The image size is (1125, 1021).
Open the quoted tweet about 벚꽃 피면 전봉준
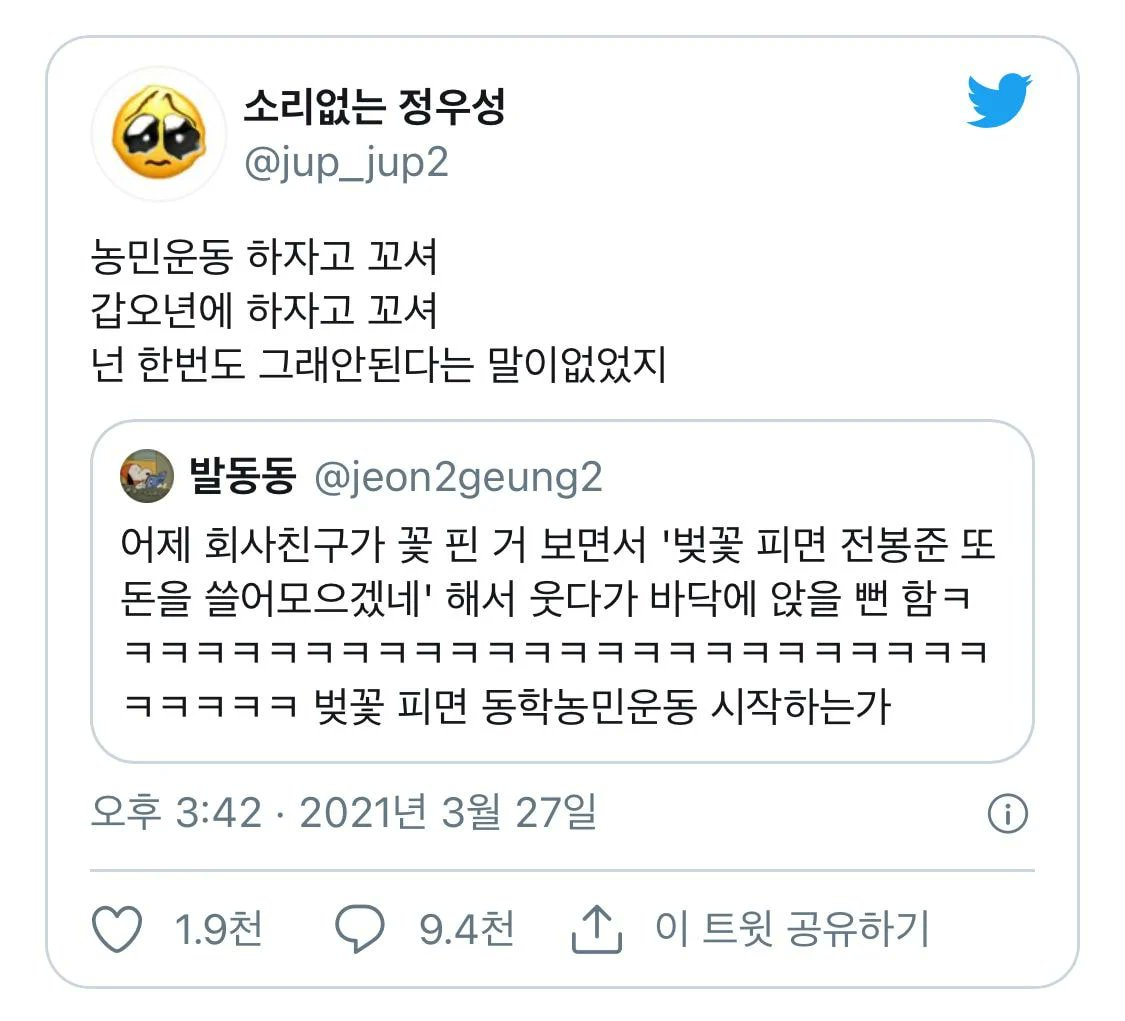pos(562,592)
